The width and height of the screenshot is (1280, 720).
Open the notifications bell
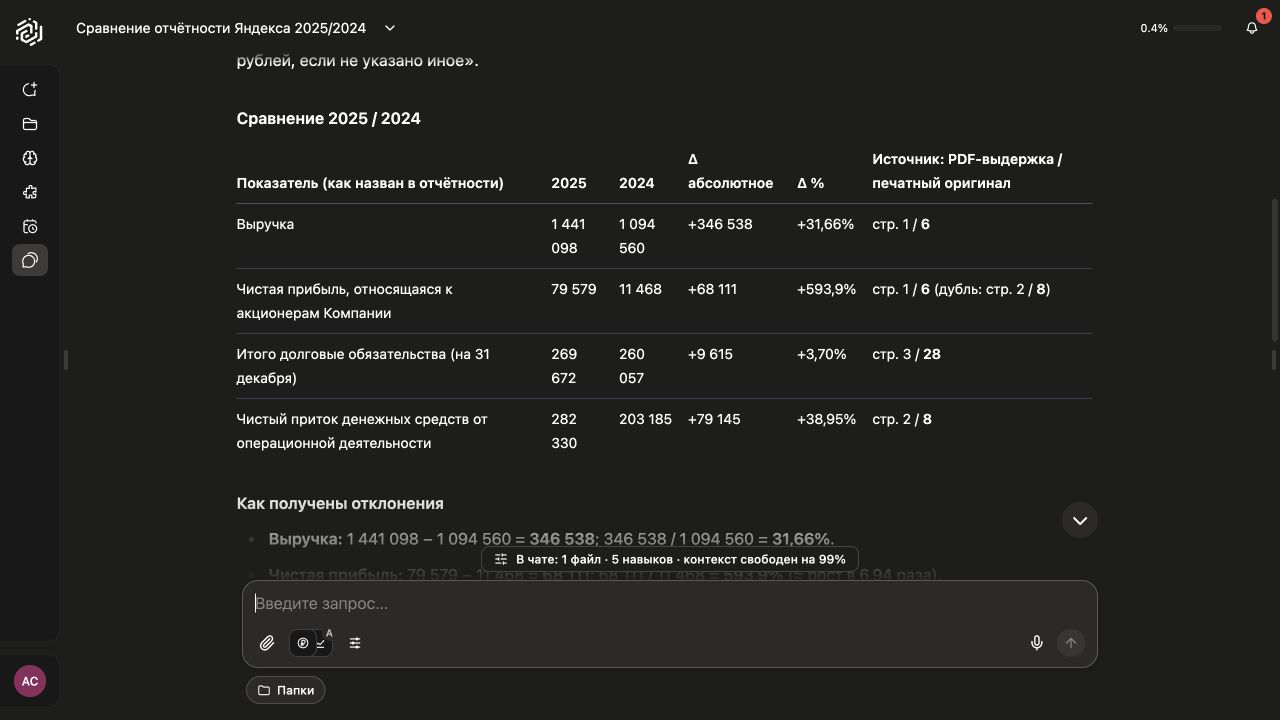1252,28
